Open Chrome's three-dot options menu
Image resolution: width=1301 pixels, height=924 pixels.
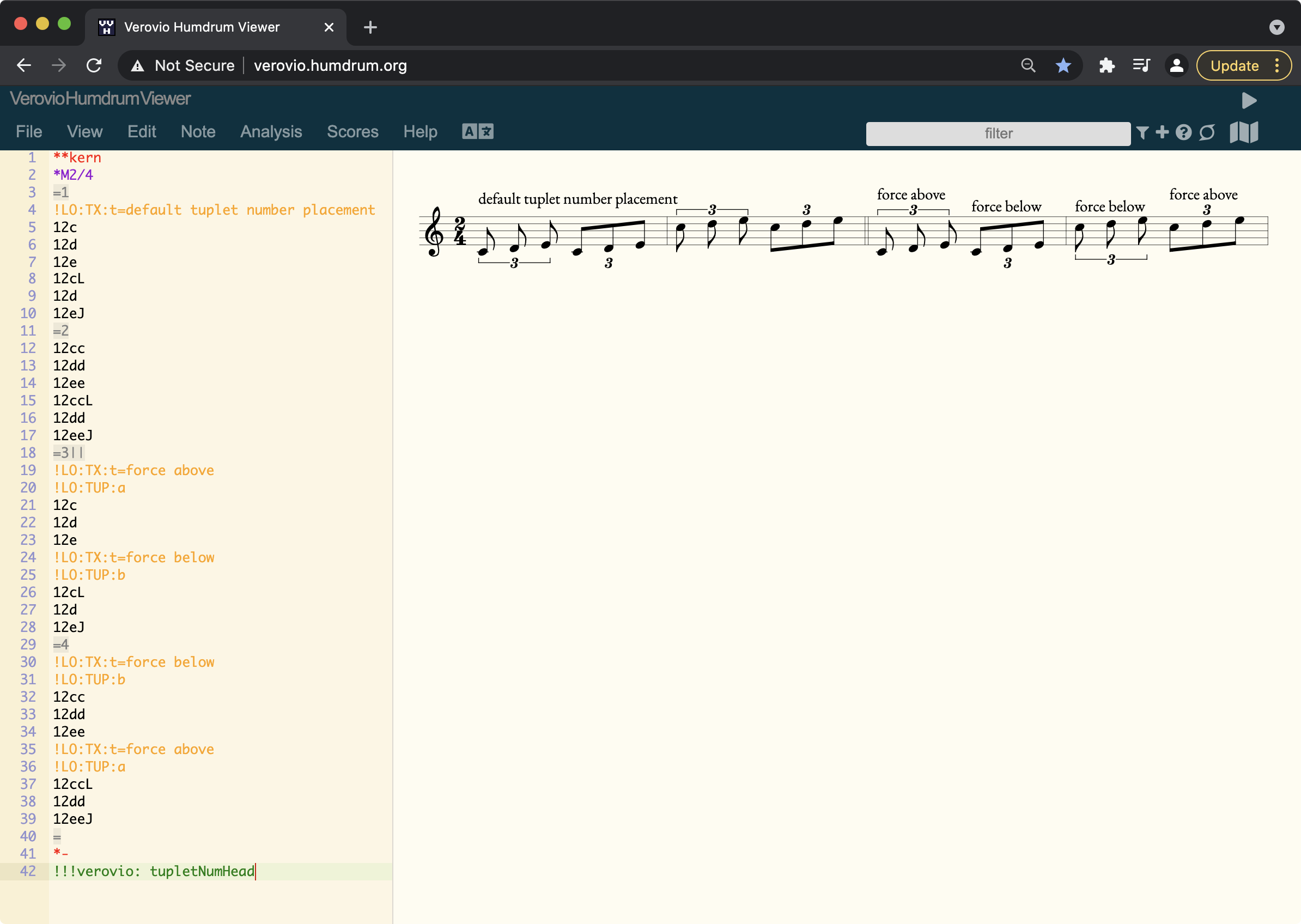coord(1276,65)
